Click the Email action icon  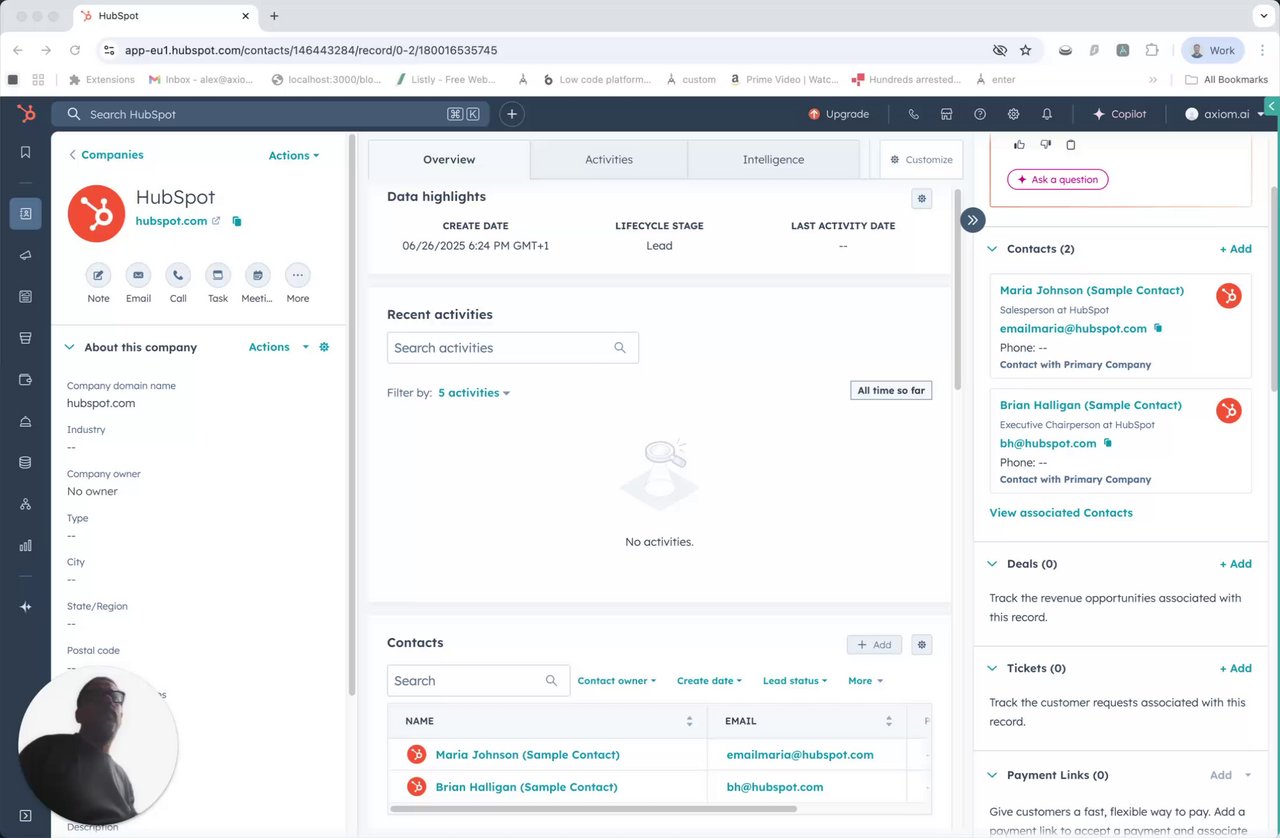138,275
